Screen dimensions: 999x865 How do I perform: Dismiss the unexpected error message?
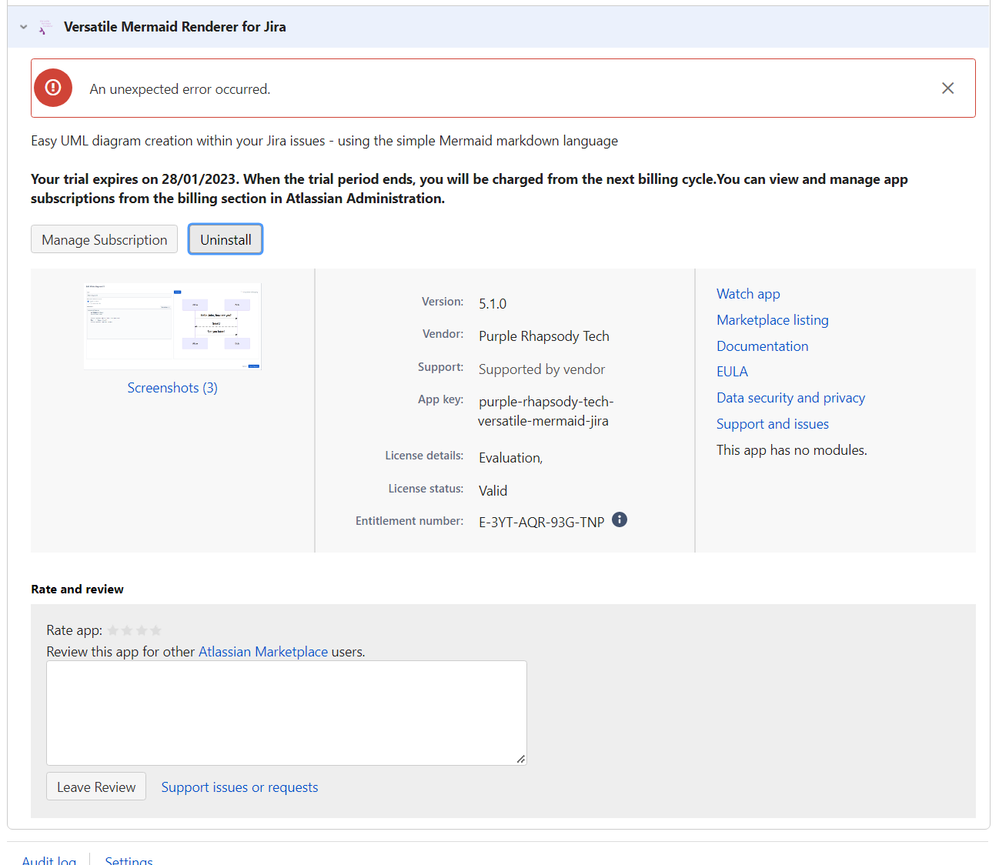947,88
